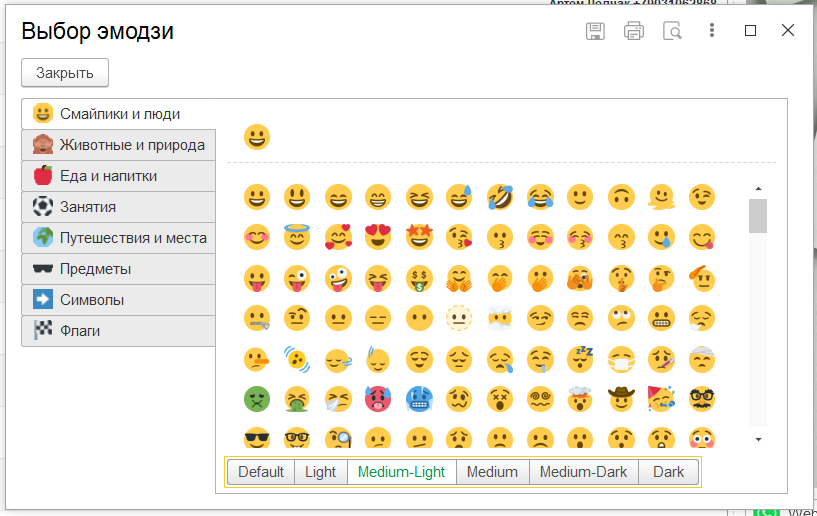
Task: Pick the tears of joy emoji
Action: 540,198
